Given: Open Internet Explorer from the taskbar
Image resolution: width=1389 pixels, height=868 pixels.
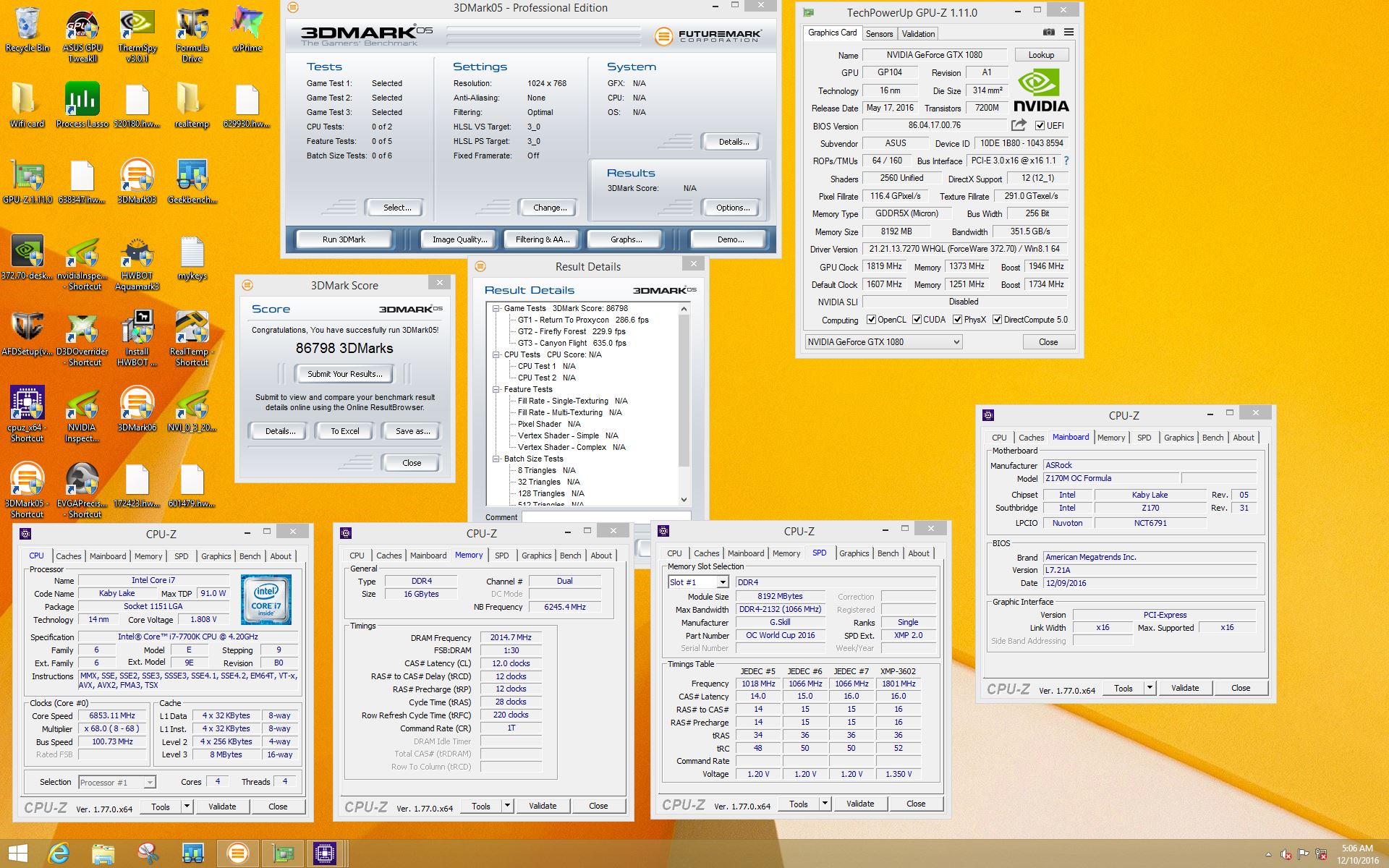Looking at the screenshot, I should [x=59, y=854].
